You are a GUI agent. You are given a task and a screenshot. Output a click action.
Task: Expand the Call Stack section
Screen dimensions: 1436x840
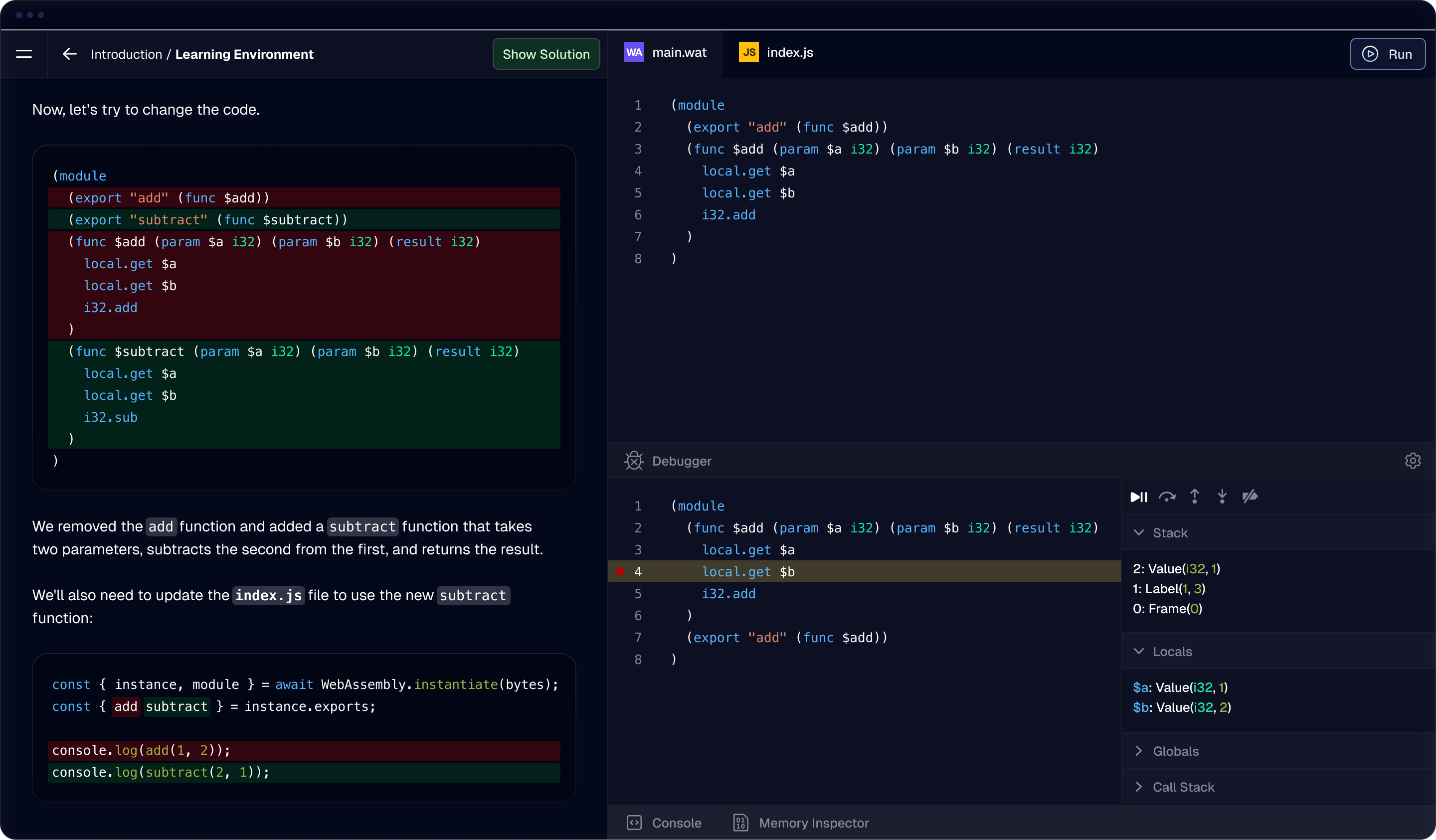1138,787
